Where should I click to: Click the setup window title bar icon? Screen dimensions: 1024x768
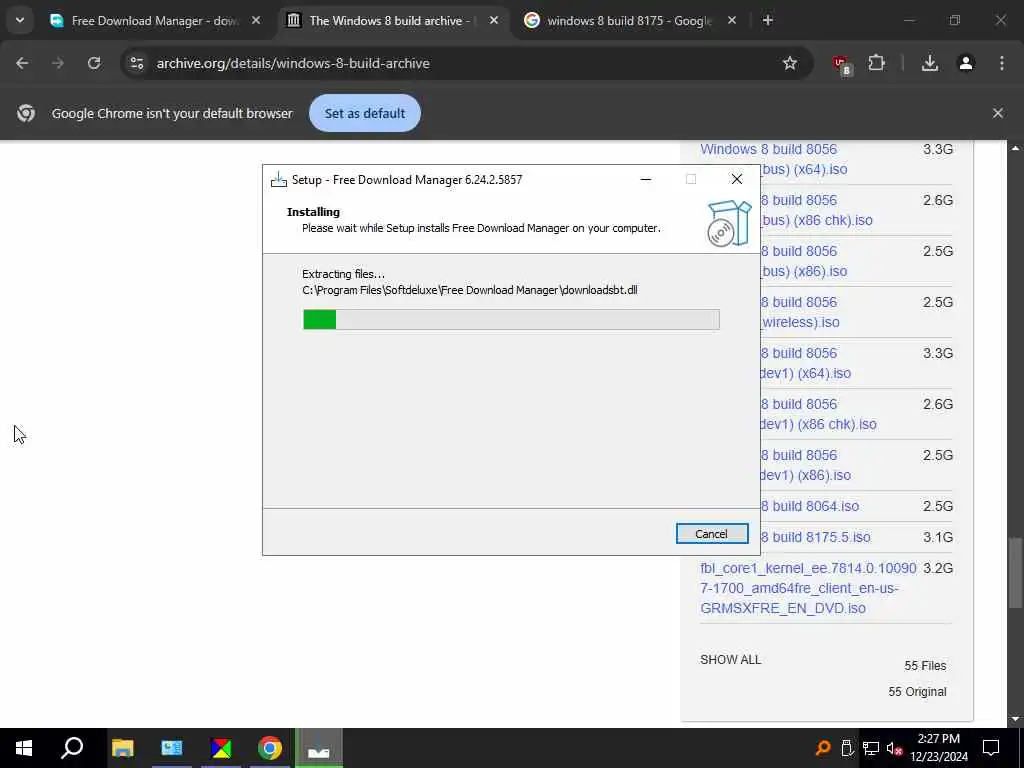279,180
